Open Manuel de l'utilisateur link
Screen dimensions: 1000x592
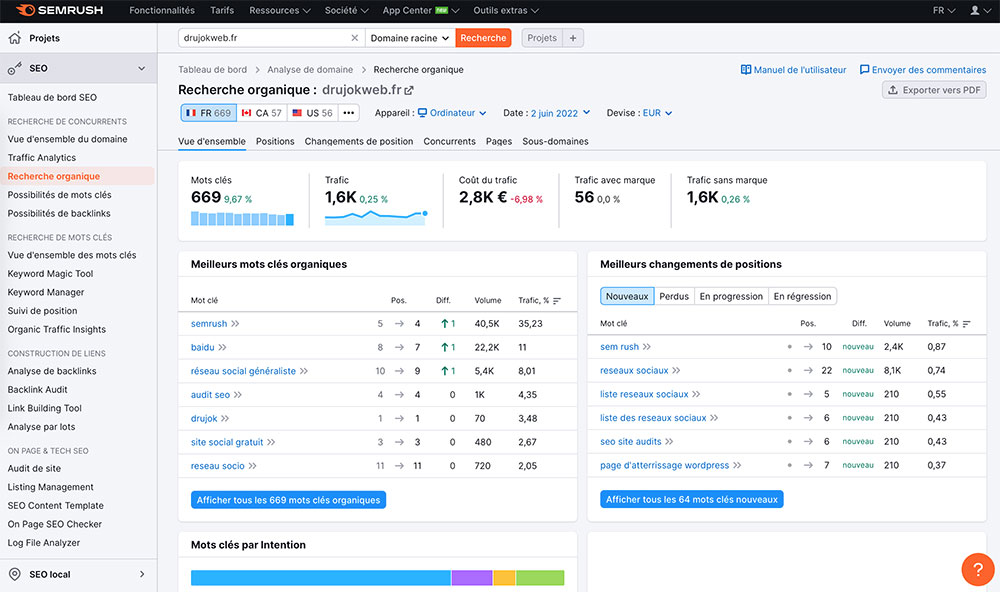point(793,70)
